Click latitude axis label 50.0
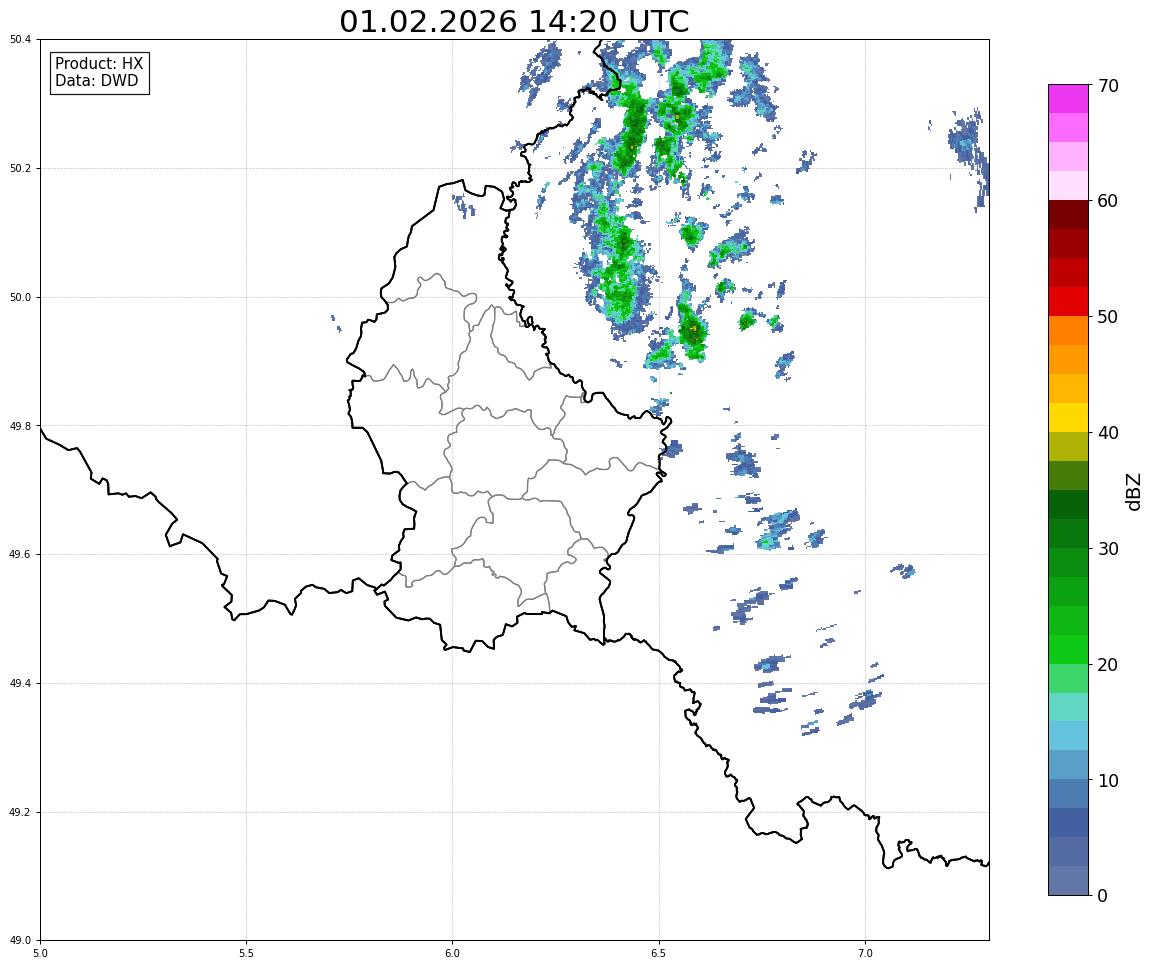Viewport: 1152px width, 968px height. point(20,297)
